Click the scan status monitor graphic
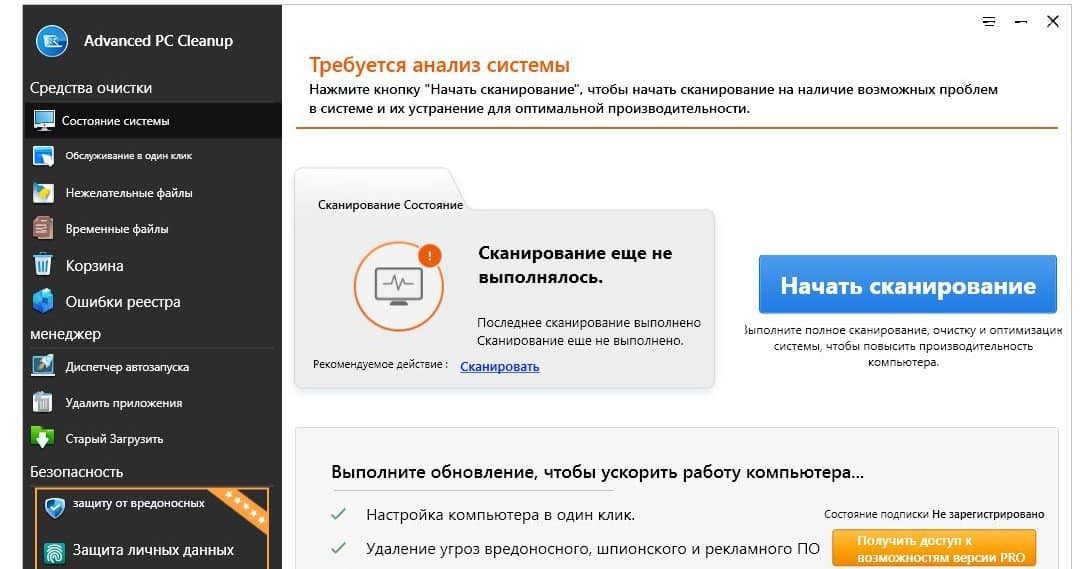Screen dimensions: 1082x569 pyautogui.click(x=397, y=285)
